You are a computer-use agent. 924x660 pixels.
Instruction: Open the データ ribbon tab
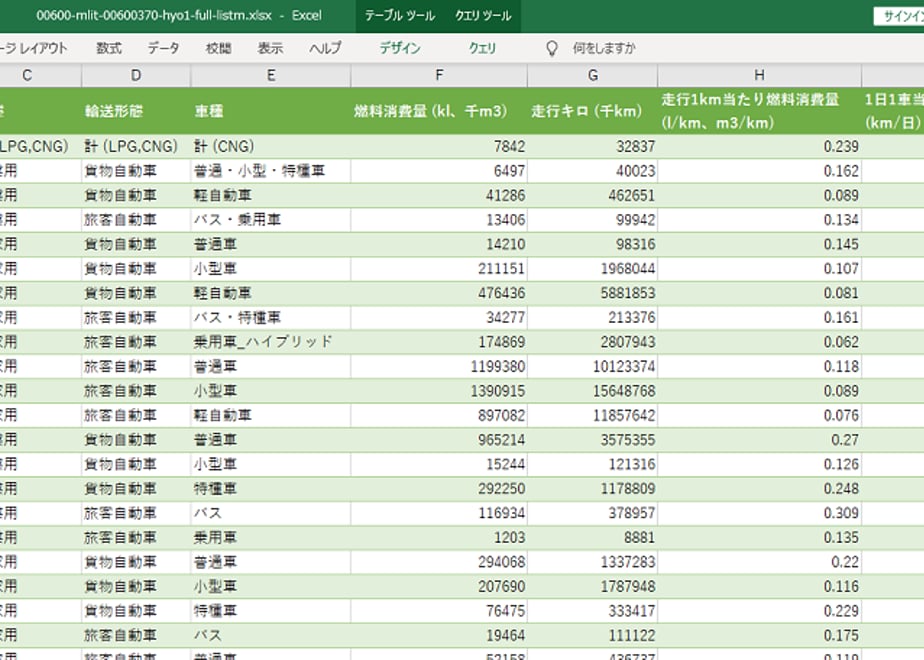(x=163, y=48)
